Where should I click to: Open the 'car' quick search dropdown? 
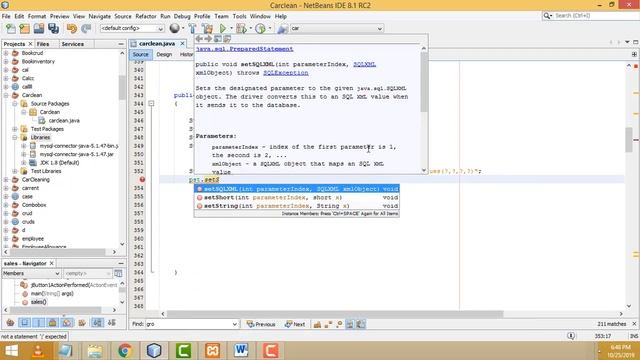pos(337,28)
